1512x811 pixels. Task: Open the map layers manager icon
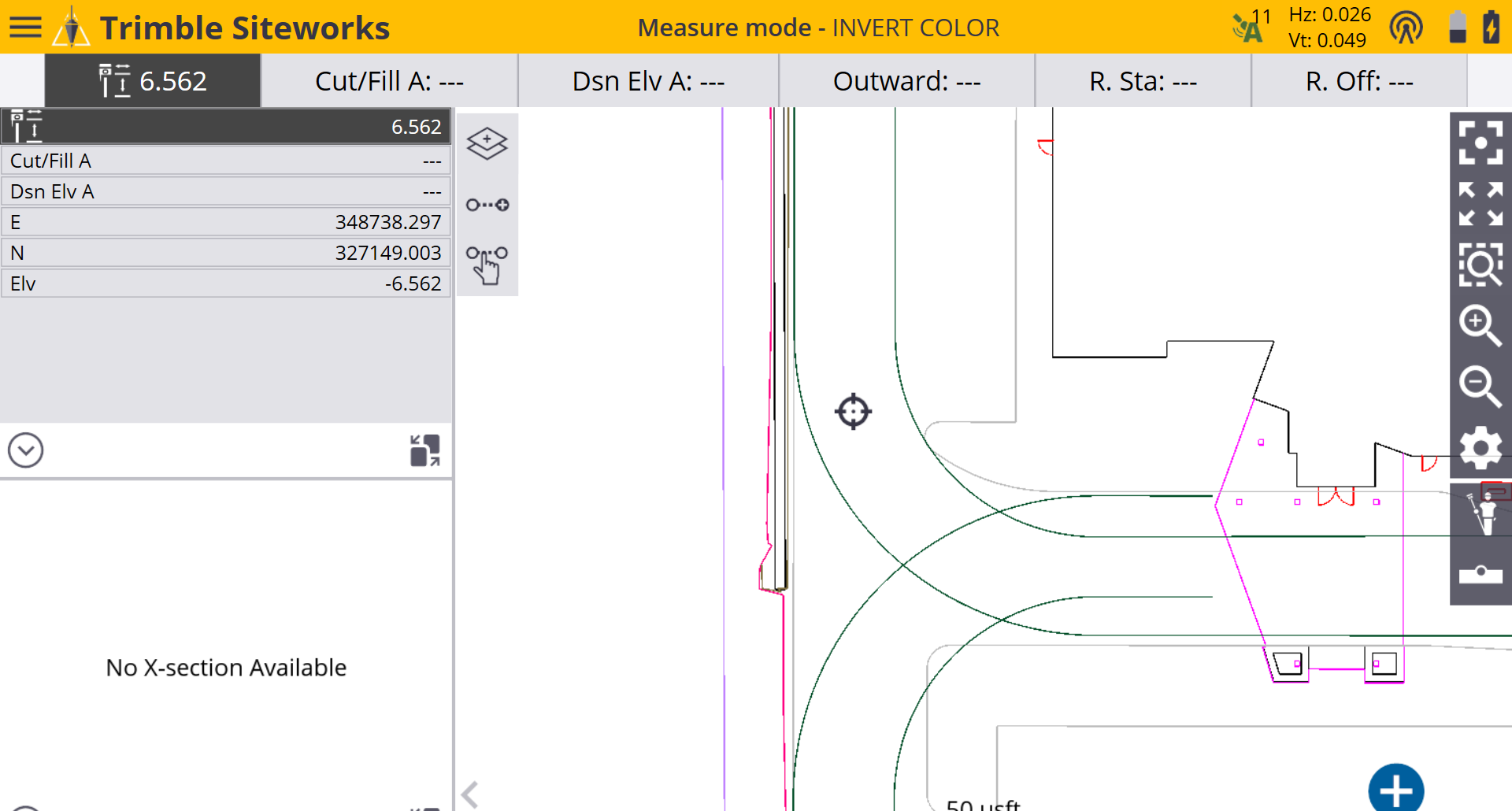tap(487, 143)
